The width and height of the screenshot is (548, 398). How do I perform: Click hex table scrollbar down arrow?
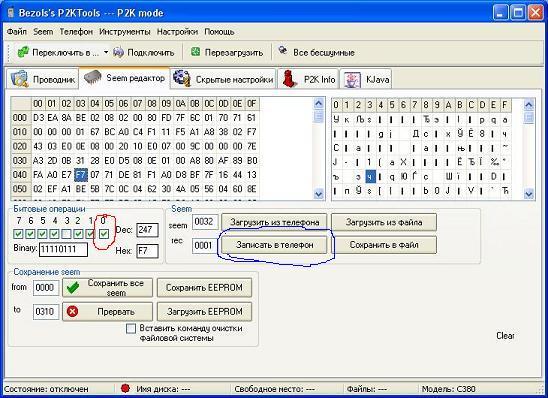pyautogui.click(x=318, y=194)
